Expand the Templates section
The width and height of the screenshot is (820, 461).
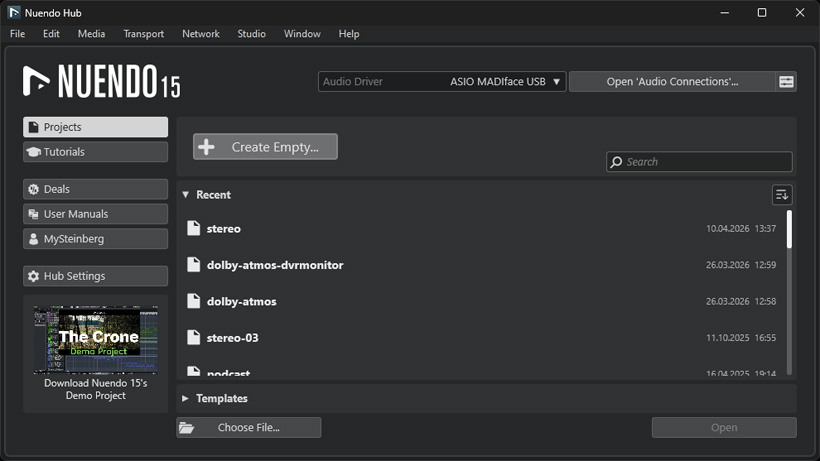[x=186, y=398]
